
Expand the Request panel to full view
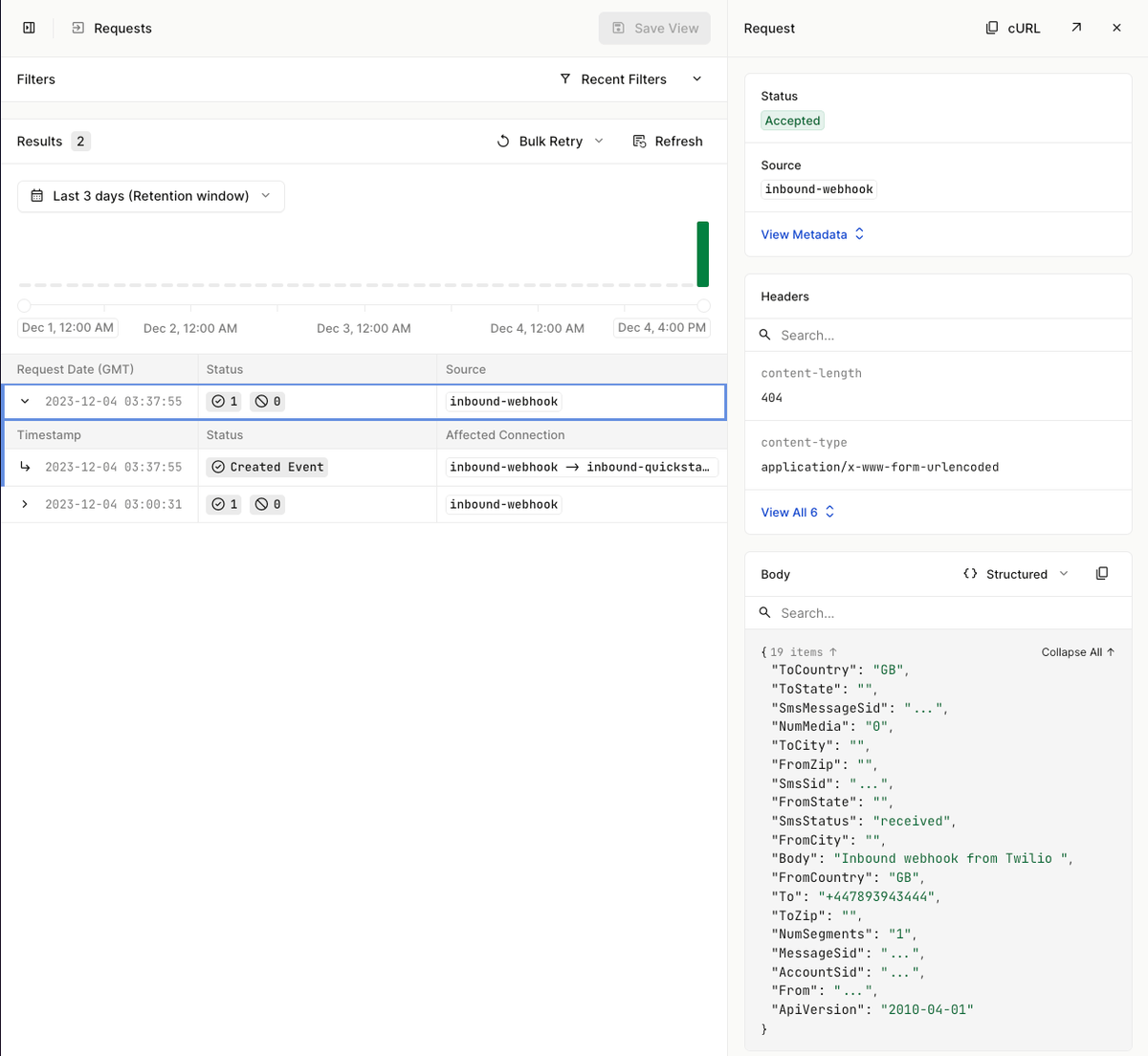tap(1075, 28)
